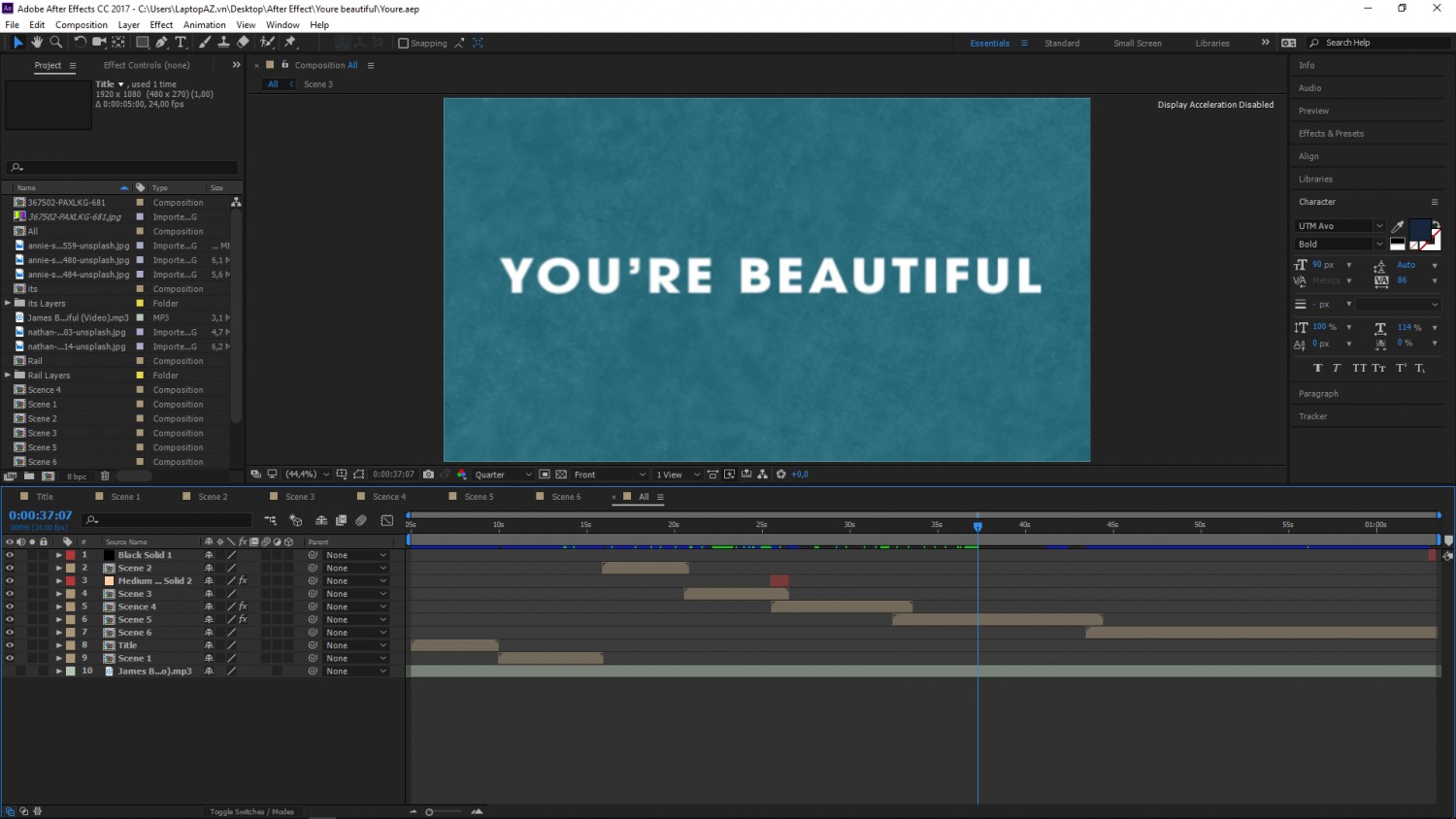Click Toggle Switches / Modes button
Screen dimensions: 1456x819
tap(251, 812)
